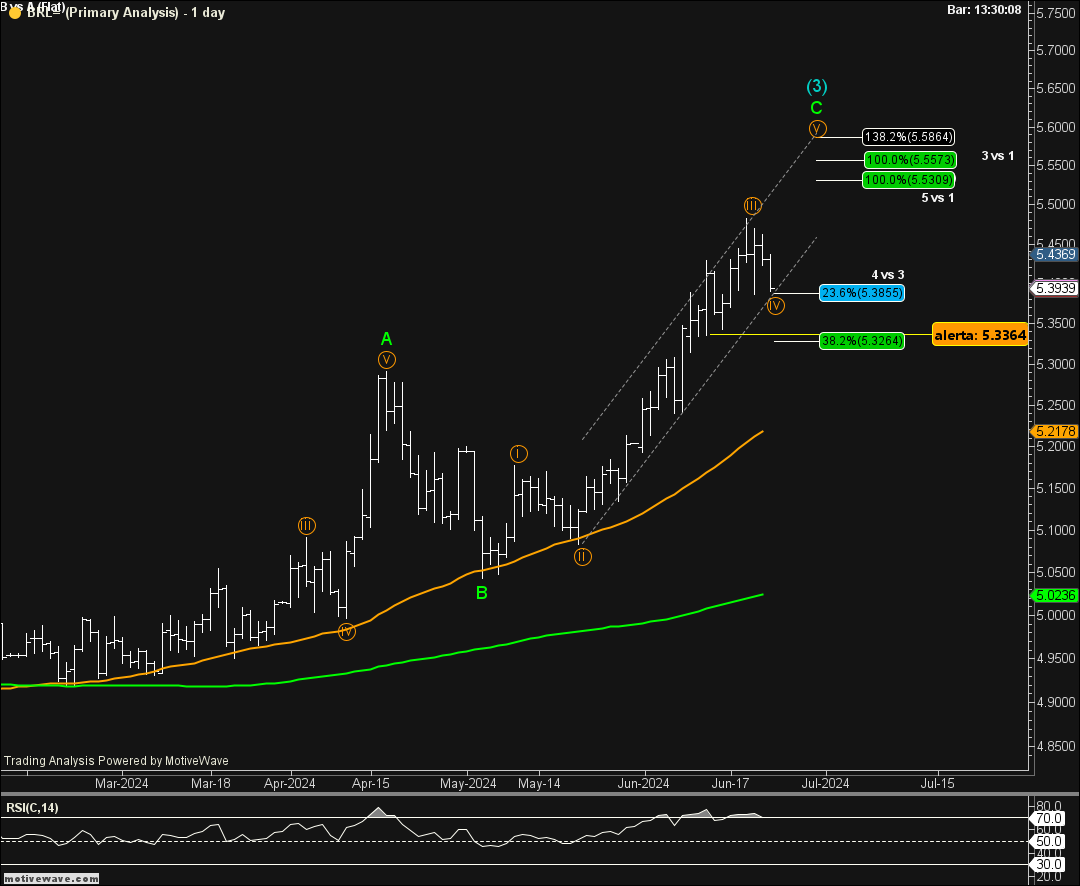This screenshot has width=1080, height=886.
Task: Click the Apr-2024 date axis label
Action: point(290,783)
